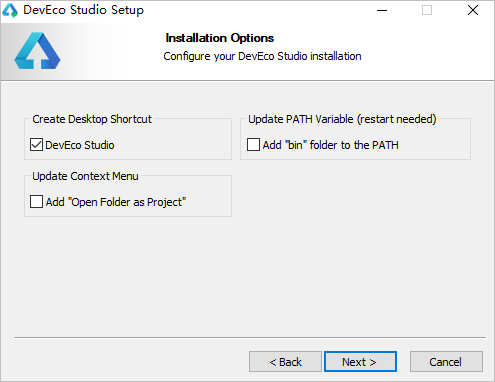This screenshot has width=495, height=382.
Task: Uncheck the DevEco Studio desktop shortcut checkbox
Action: tap(36, 145)
